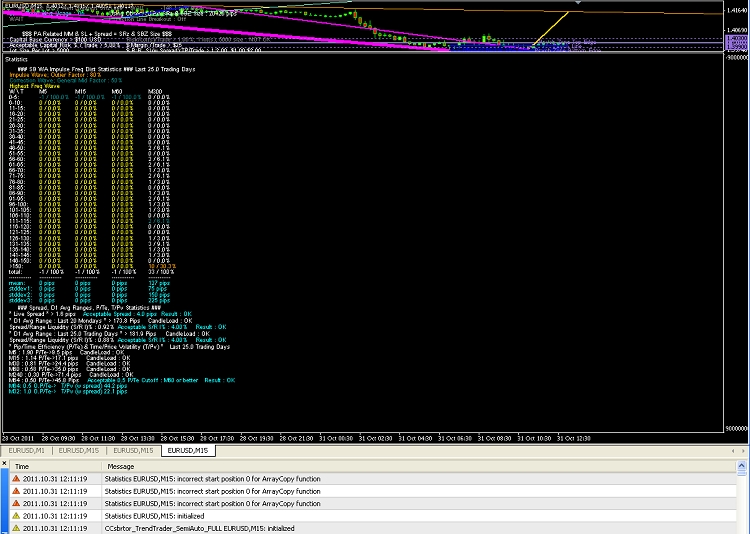Image resolution: width=750 pixels, height=534 pixels.
Task: Sort log by the Time column header
Action: point(55,467)
